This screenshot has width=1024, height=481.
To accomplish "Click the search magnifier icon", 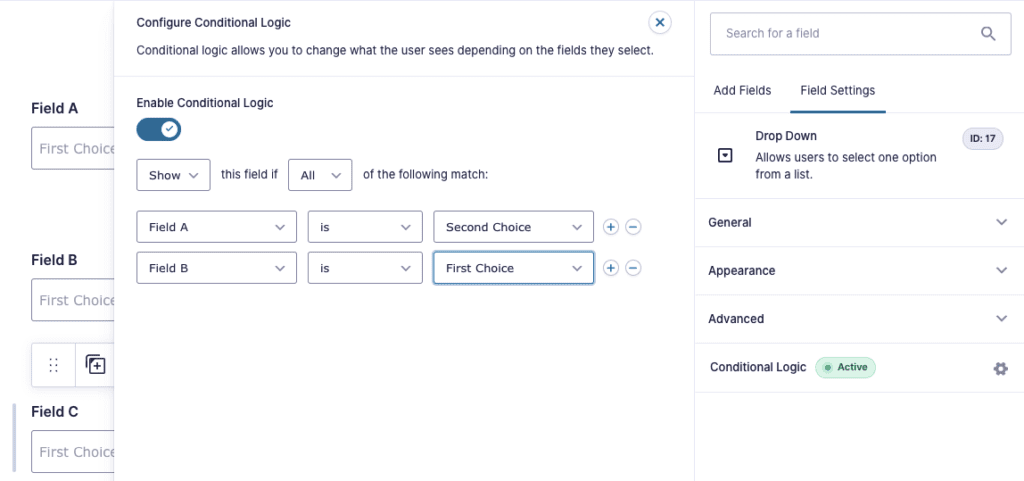I will coord(988,33).
